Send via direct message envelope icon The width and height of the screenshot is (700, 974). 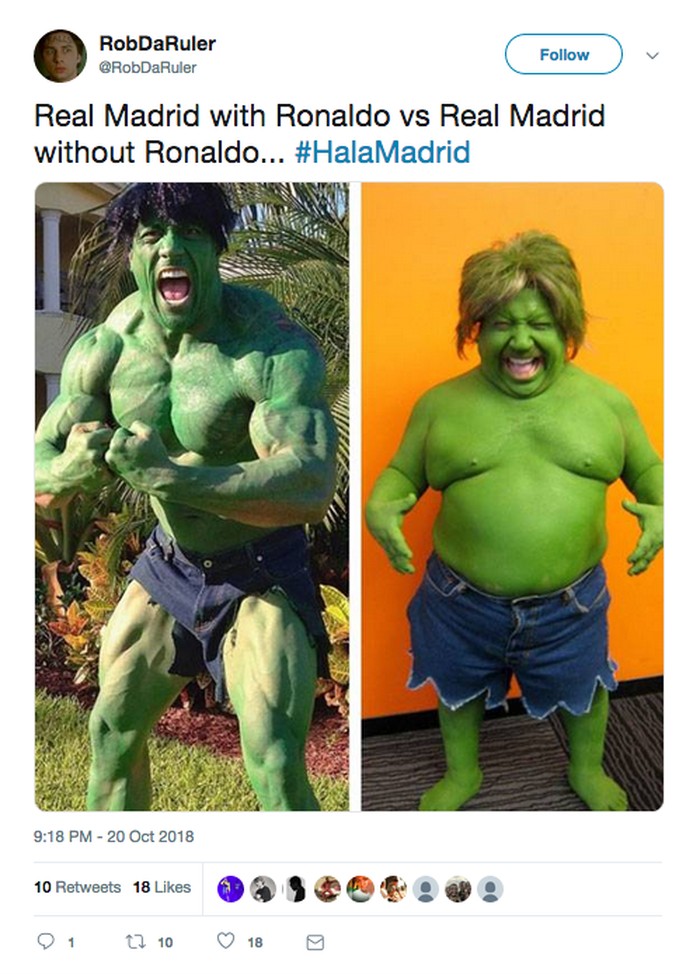point(316,942)
